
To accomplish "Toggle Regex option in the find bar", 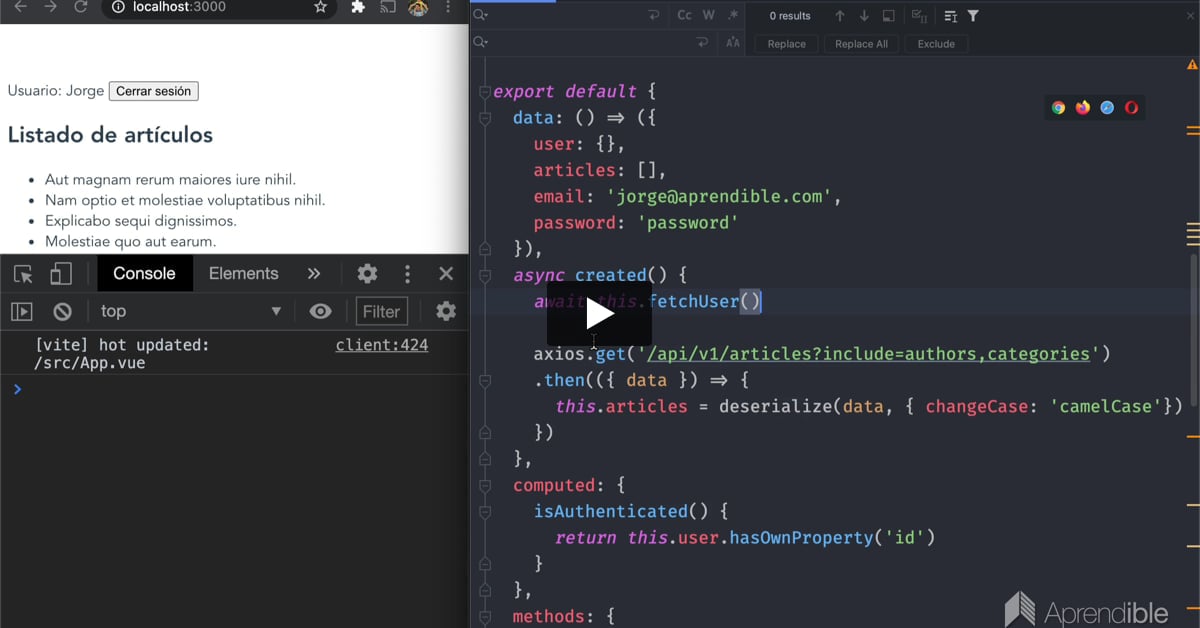I will click(x=733, y=15).
